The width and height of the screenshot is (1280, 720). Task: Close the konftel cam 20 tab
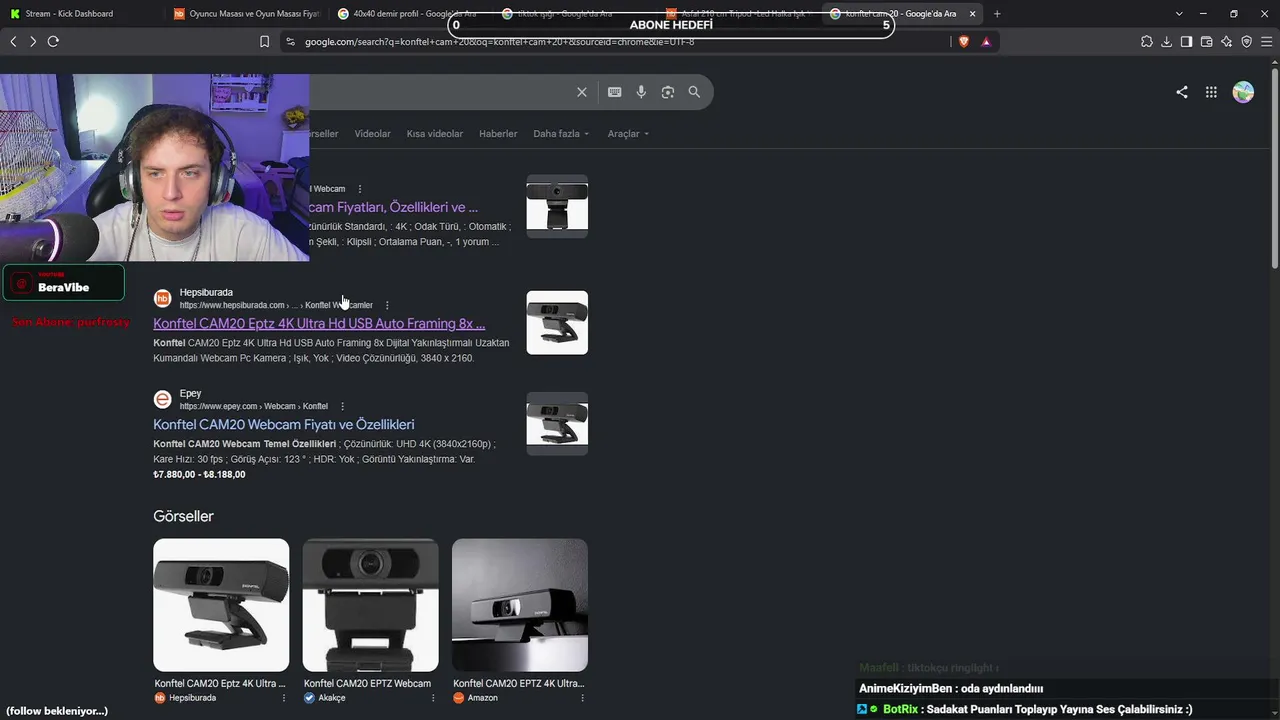[x=972, y=14]
